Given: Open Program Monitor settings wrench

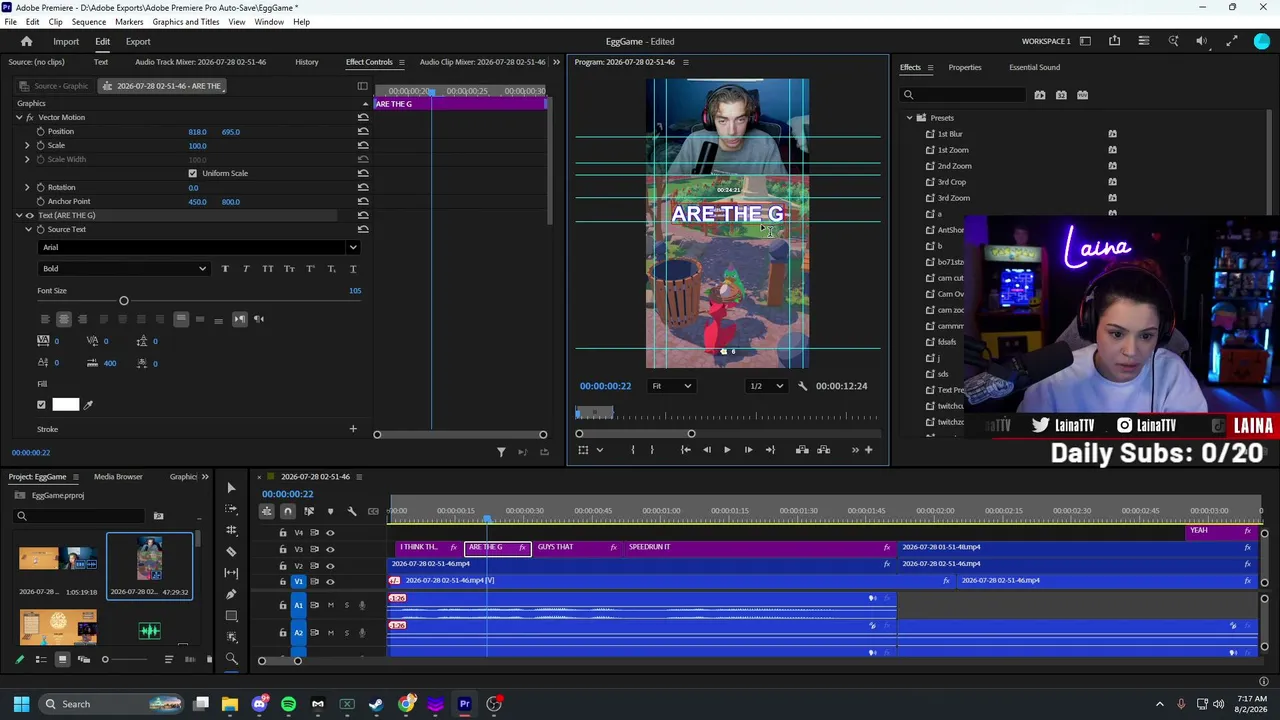Looking at the screenshot, I should [802, 386].
